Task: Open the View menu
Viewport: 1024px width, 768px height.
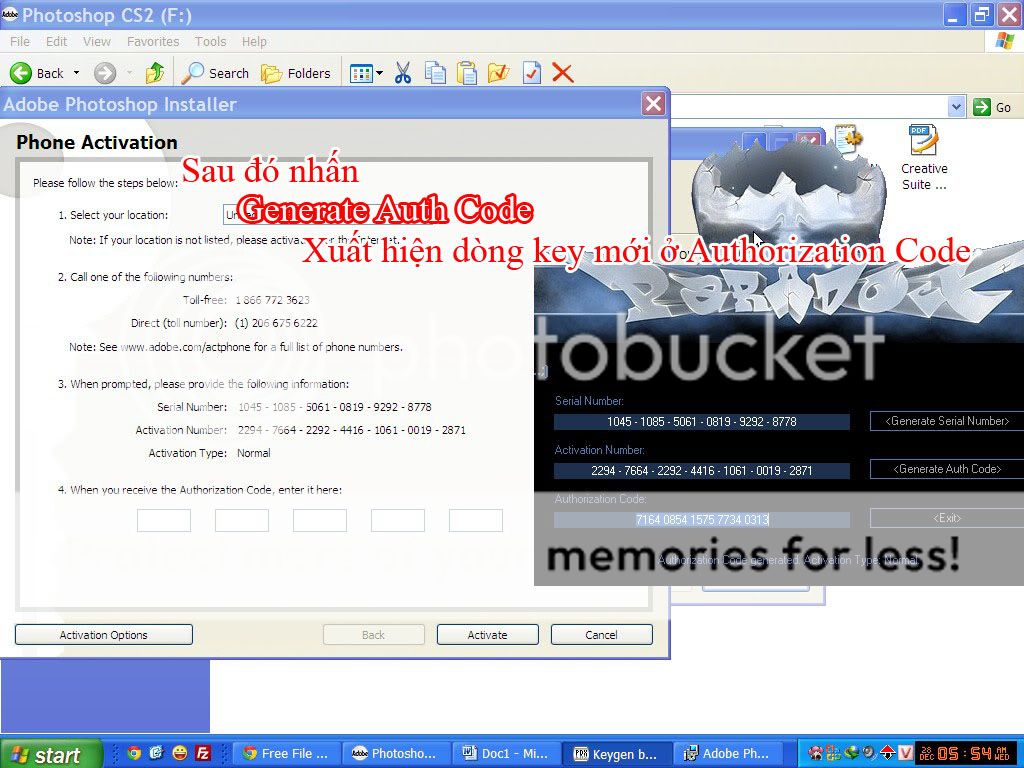Action: coord(97,42)
